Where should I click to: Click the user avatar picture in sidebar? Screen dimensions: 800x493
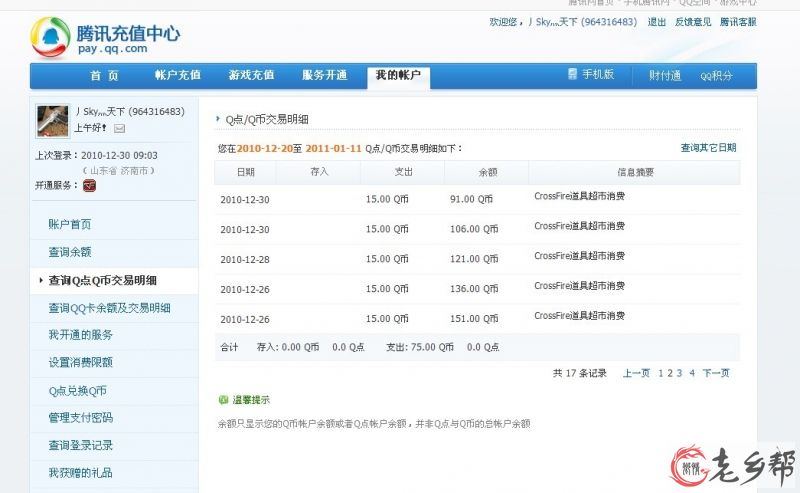click(x=52, y=120)
